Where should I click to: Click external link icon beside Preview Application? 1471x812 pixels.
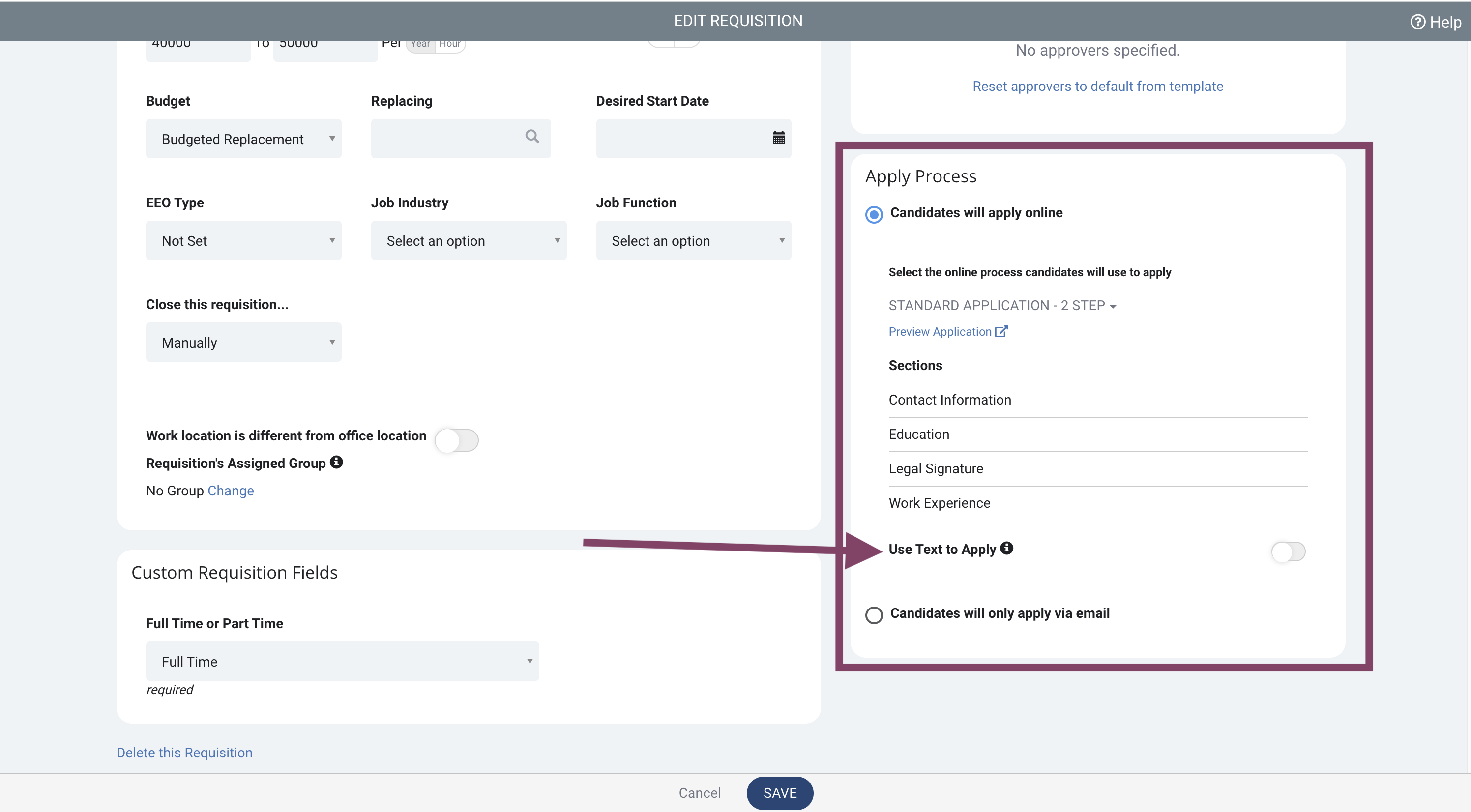point(1001,331)
